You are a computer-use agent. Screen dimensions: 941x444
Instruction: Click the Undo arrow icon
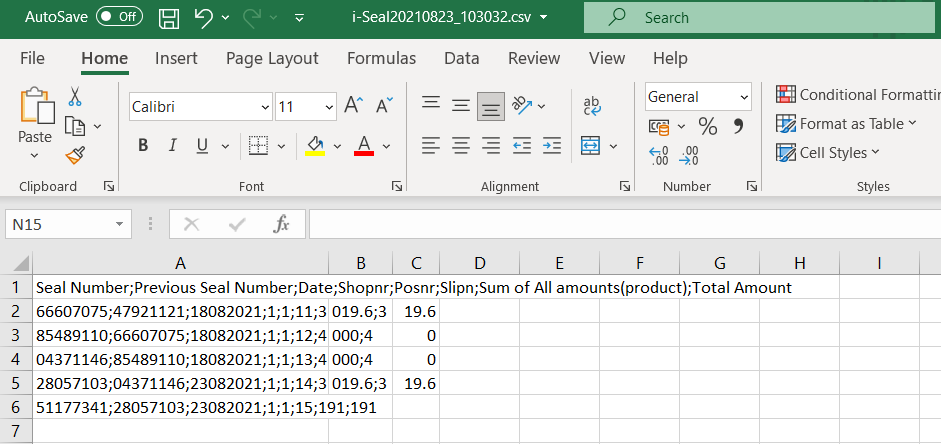point(203,17)
